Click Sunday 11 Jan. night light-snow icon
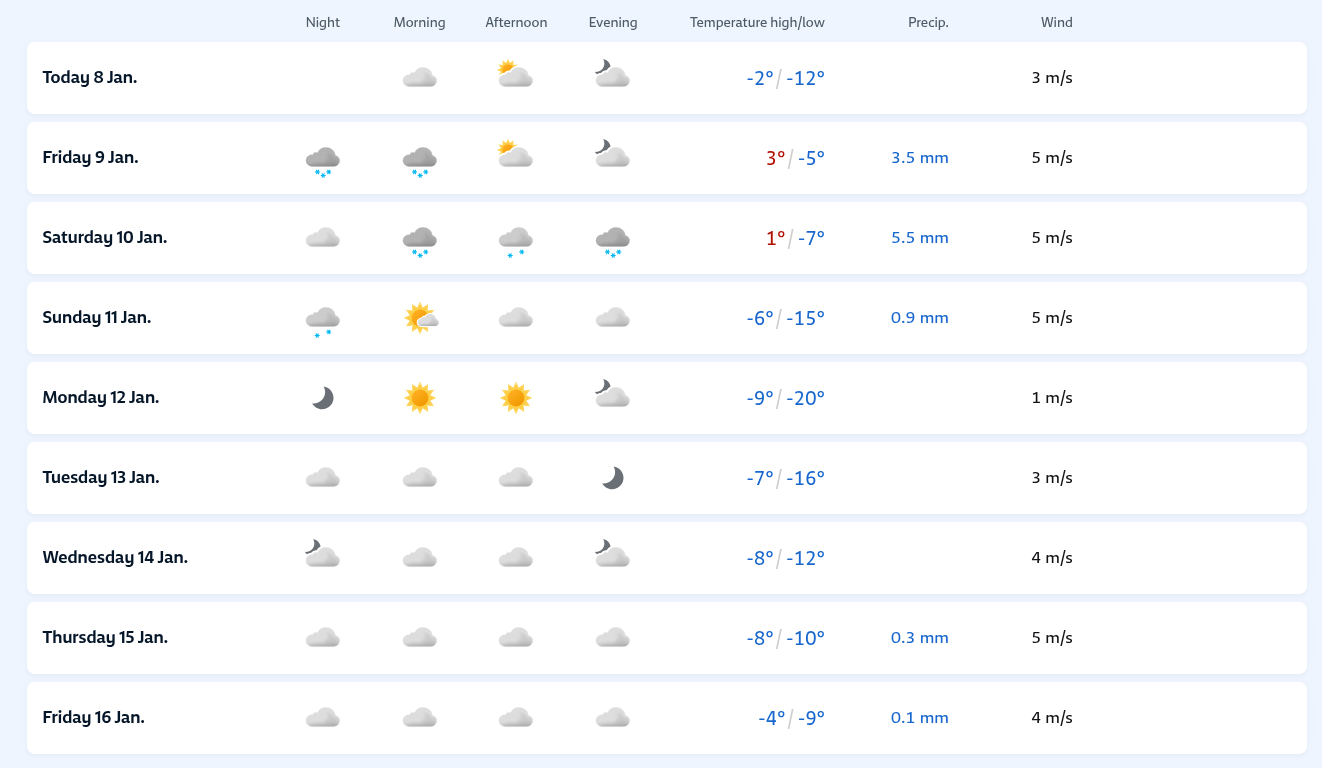1322x768 pixels. tap(322, 321)
